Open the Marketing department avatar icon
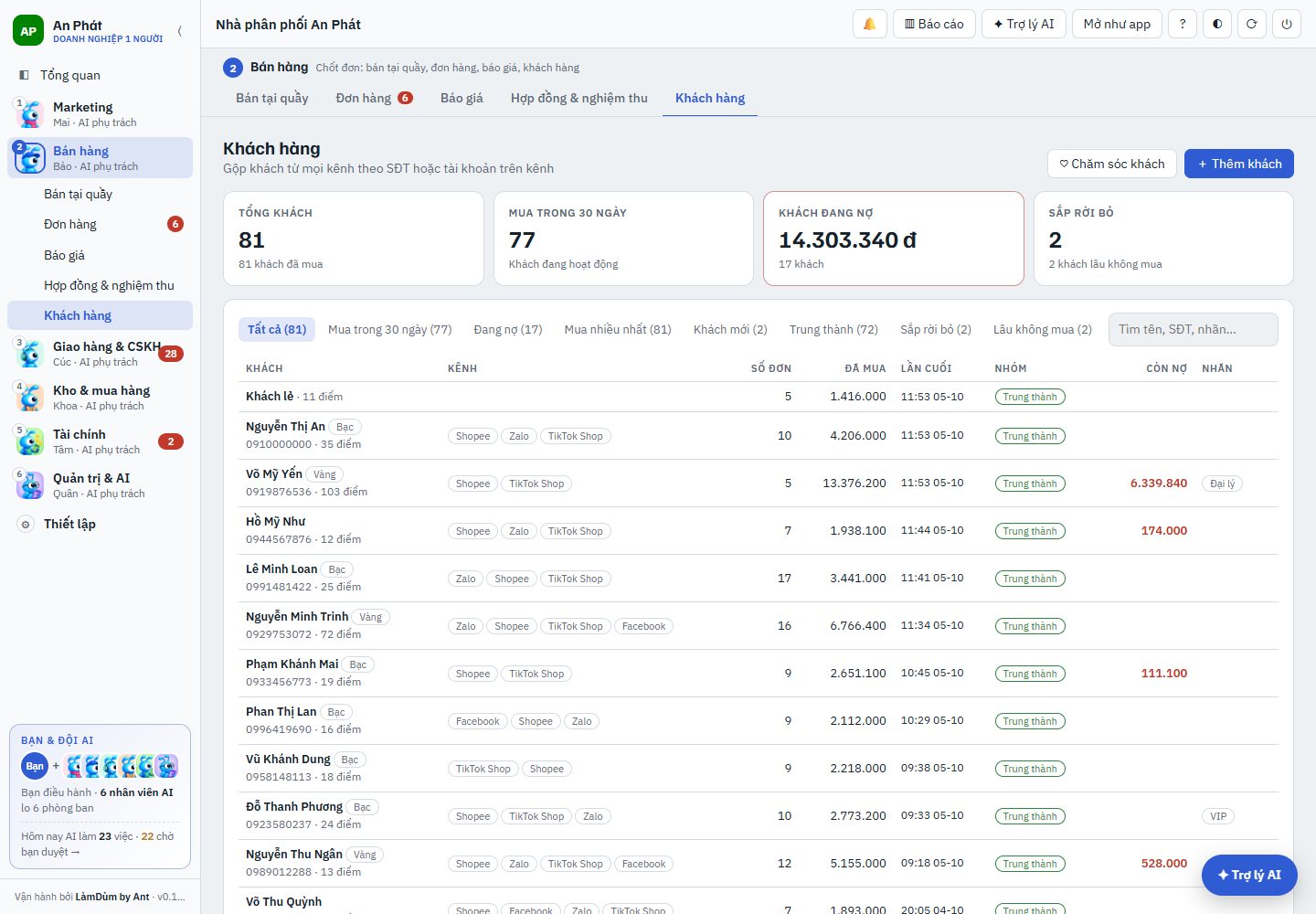This screenshot has width=1316, height=914. pos(29,113)
